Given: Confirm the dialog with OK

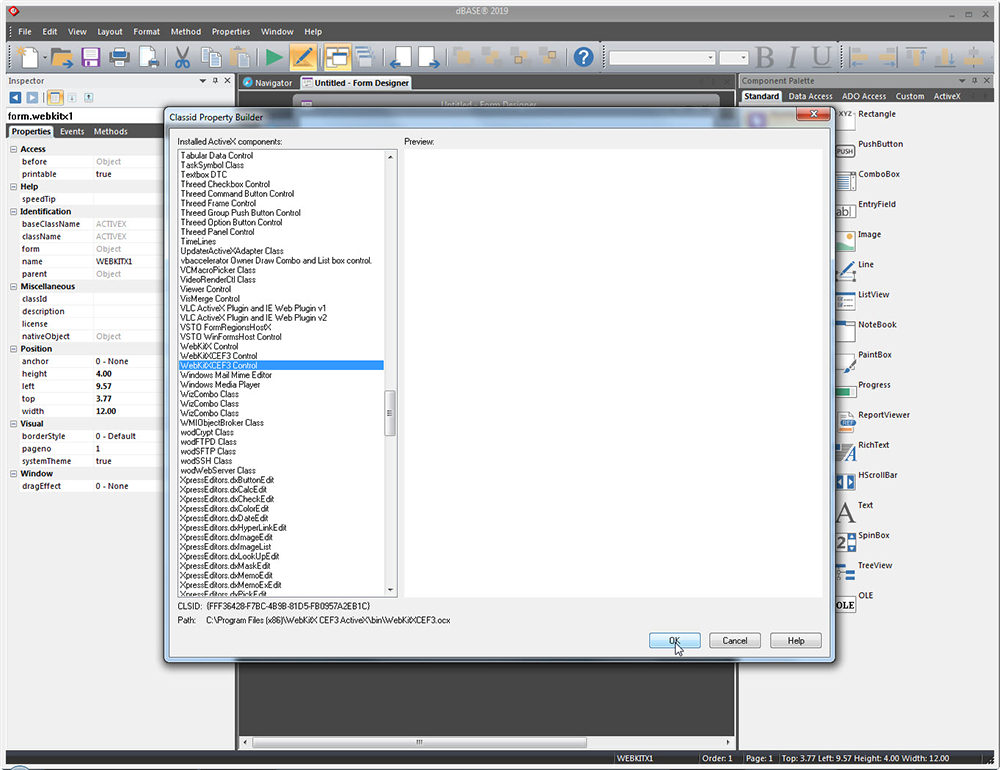Looking at the screenshot, I should (x=675, y=640).
